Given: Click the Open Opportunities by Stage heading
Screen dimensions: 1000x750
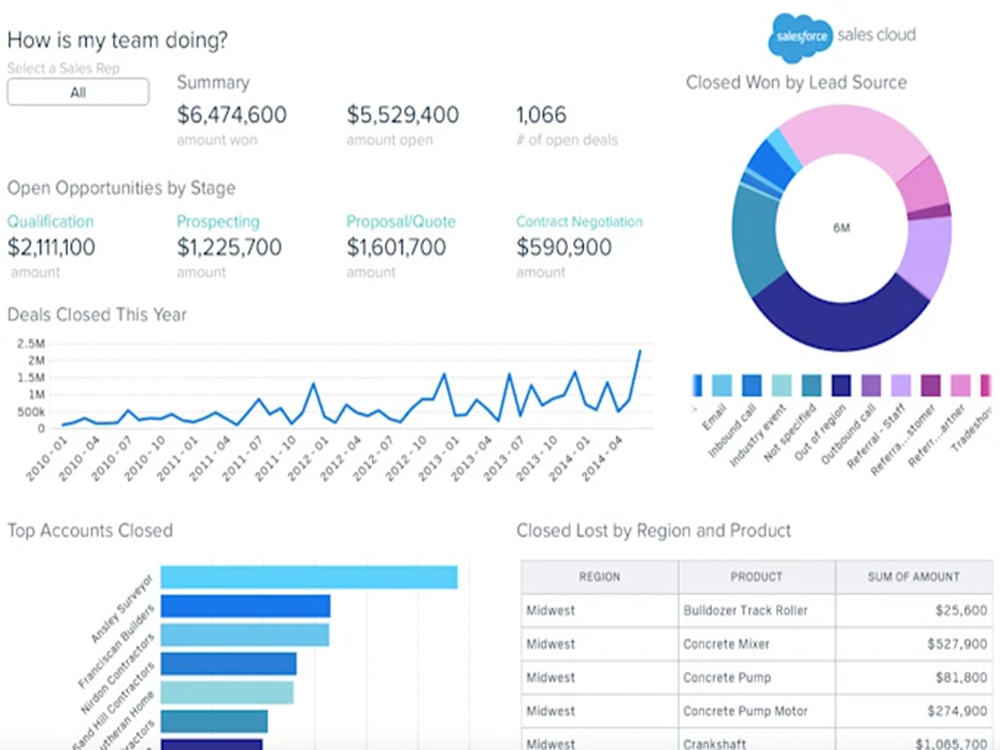Looking at the screenshot, I should click(x=121, y=188).
